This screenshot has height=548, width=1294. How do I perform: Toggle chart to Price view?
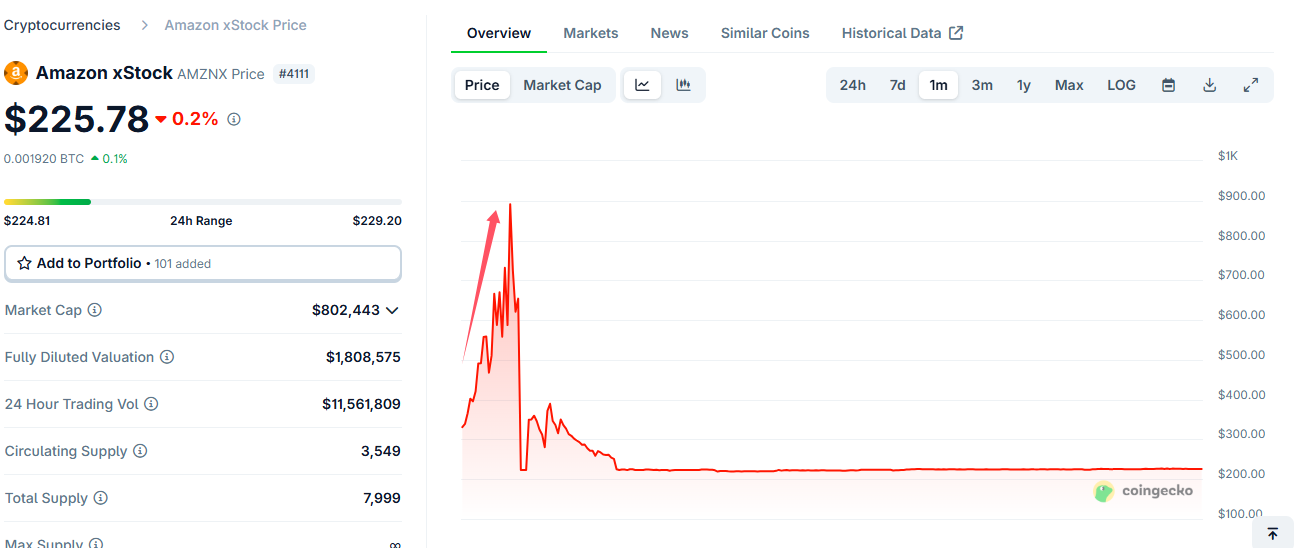click(x=482, y=85)
